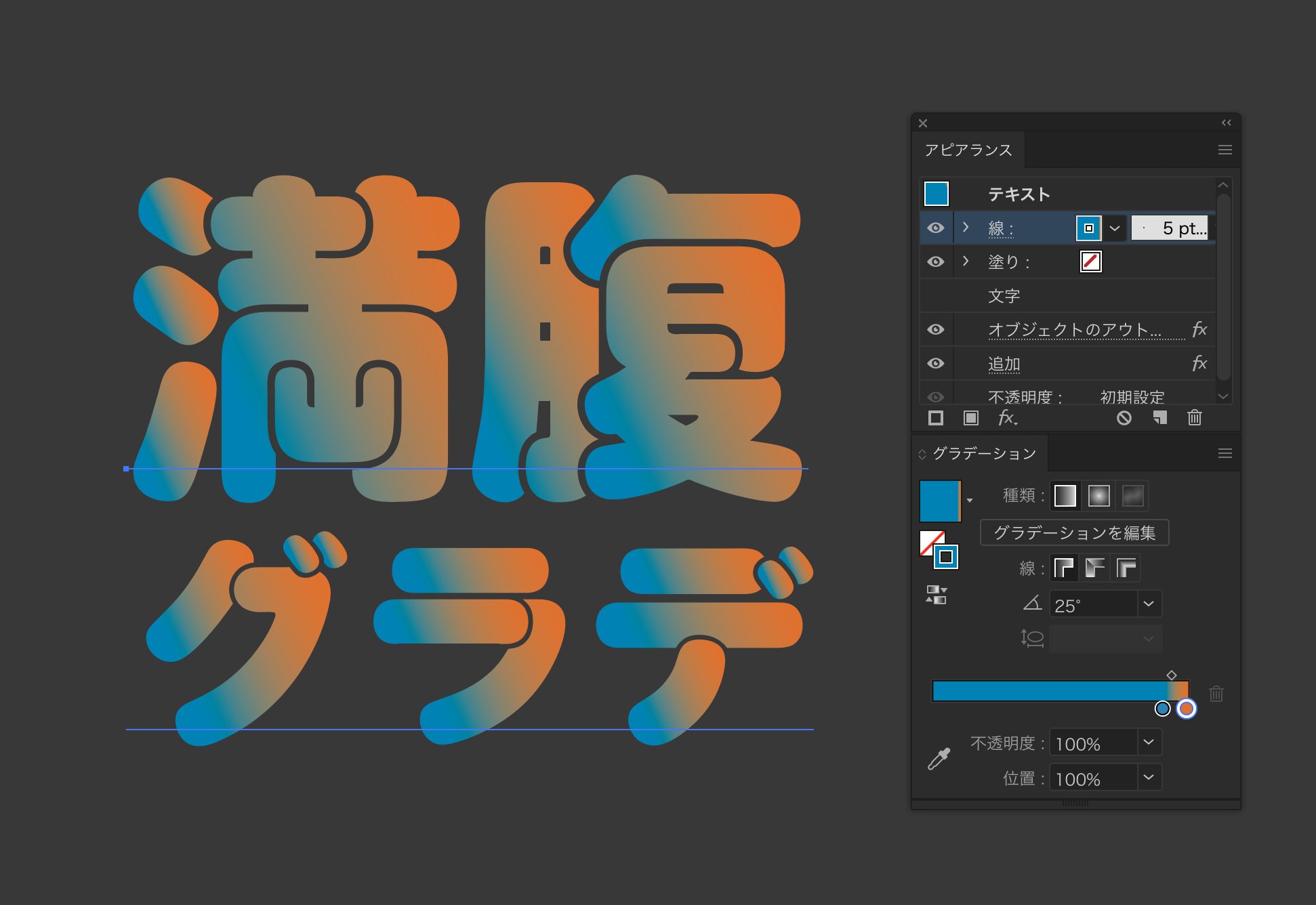Screen dimensions: 1316x905
Task: Click the Duplicate Selected Item icon
Action: (x=1159, y=418)
